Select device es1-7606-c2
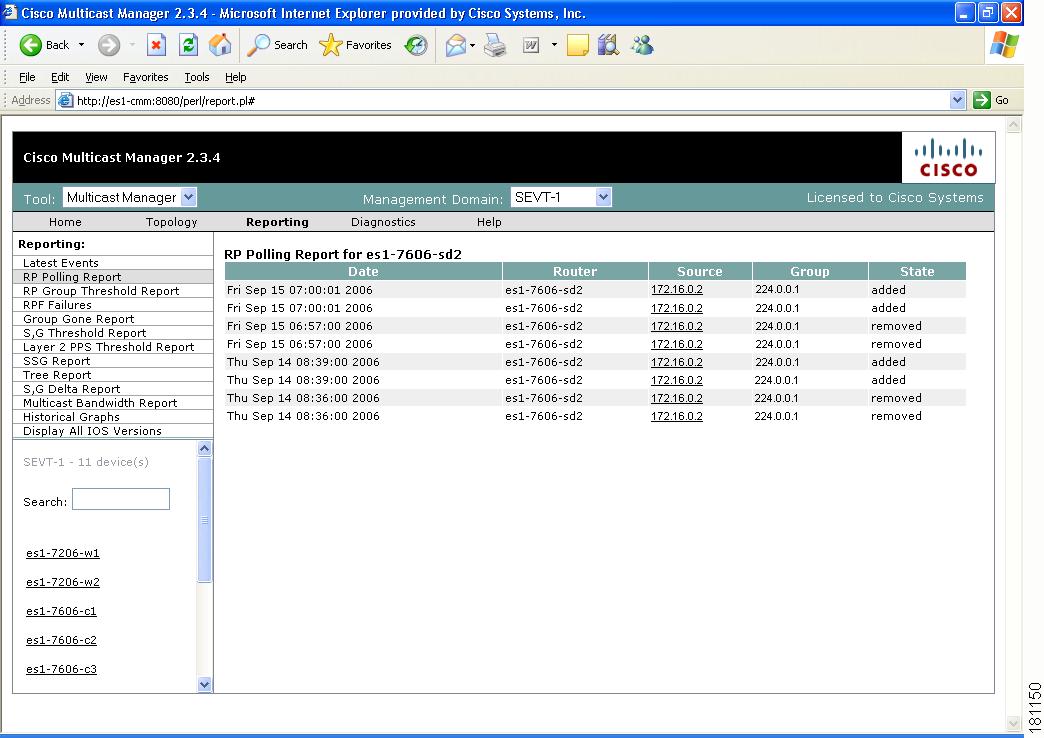This screenshot has width=1044, height=738. tap(61, 640)
